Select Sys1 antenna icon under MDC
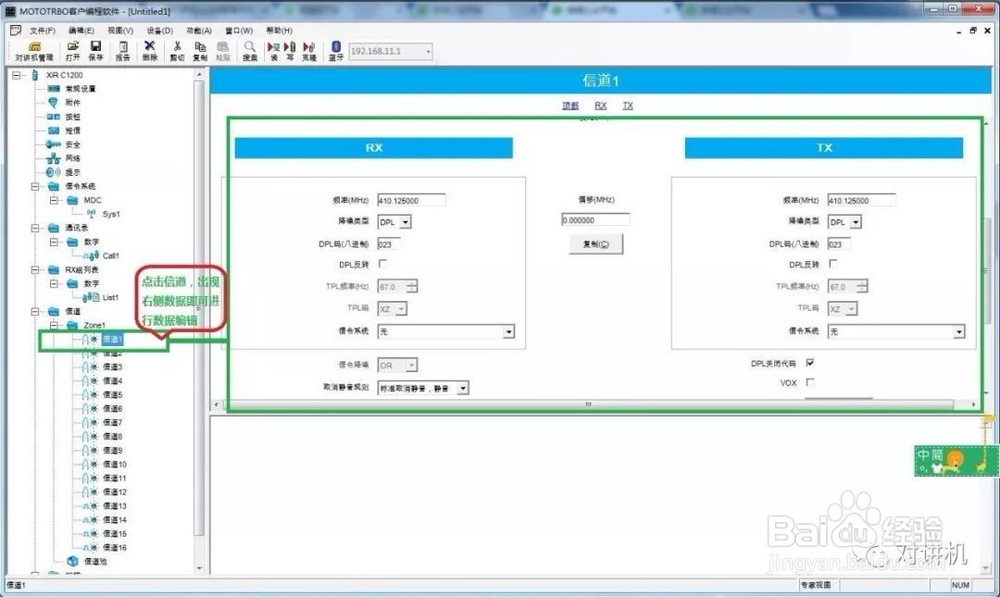 tap(91, 214)
